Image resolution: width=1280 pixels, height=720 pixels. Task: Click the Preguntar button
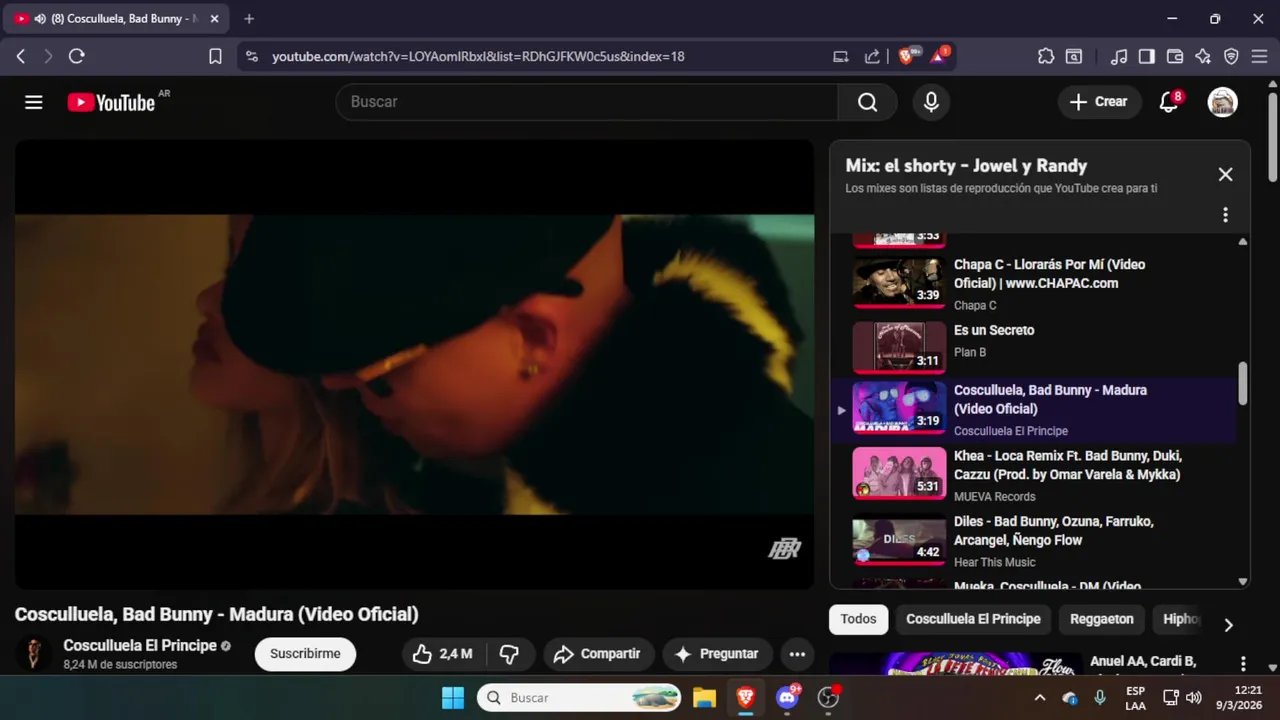717,654
